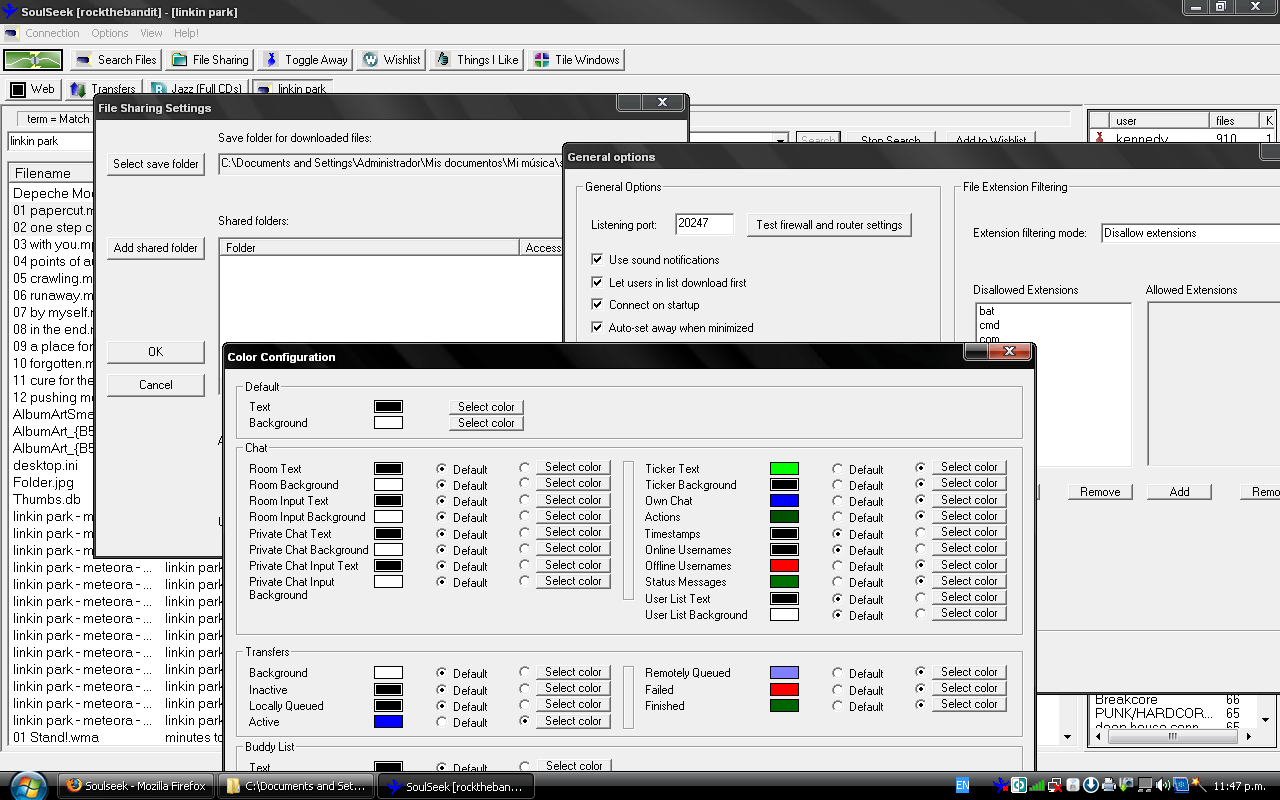Click the volume speaker tray icon
This screenshot has height=800, width=1280.
[x=1163, y=785]
